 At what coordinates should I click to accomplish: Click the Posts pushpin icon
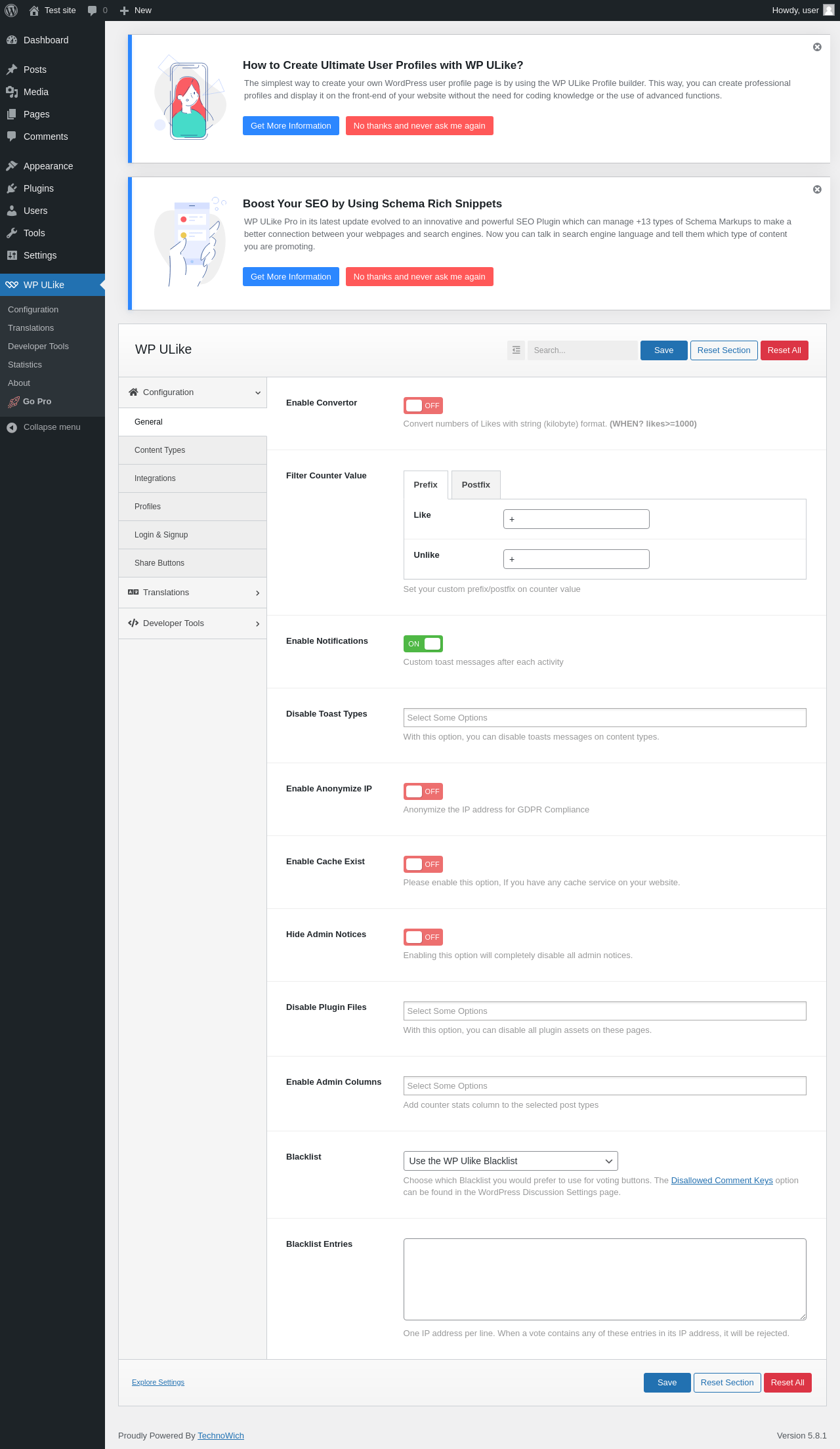click(12, 70)
